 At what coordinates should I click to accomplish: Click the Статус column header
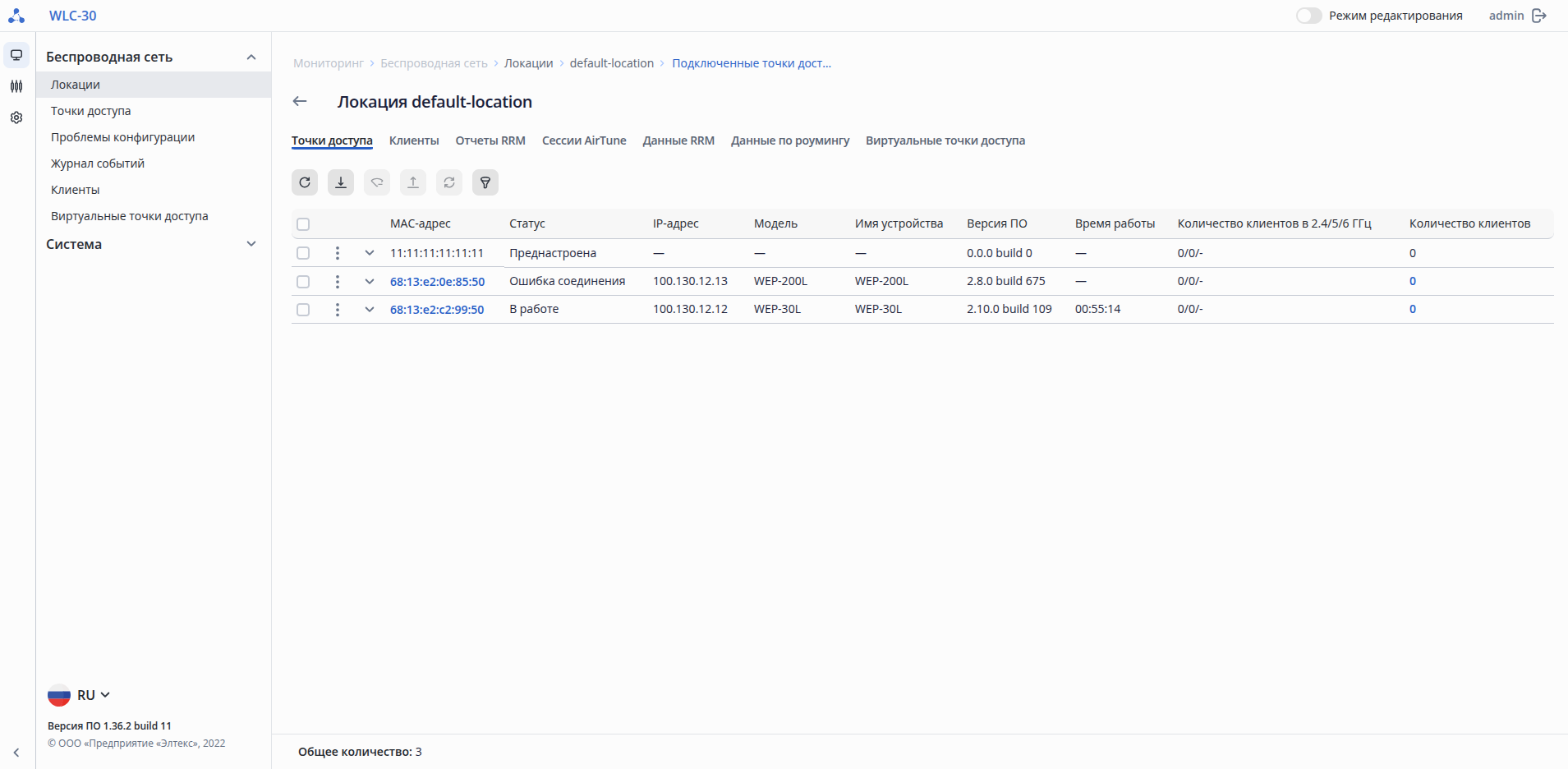[x=527, y=223]
